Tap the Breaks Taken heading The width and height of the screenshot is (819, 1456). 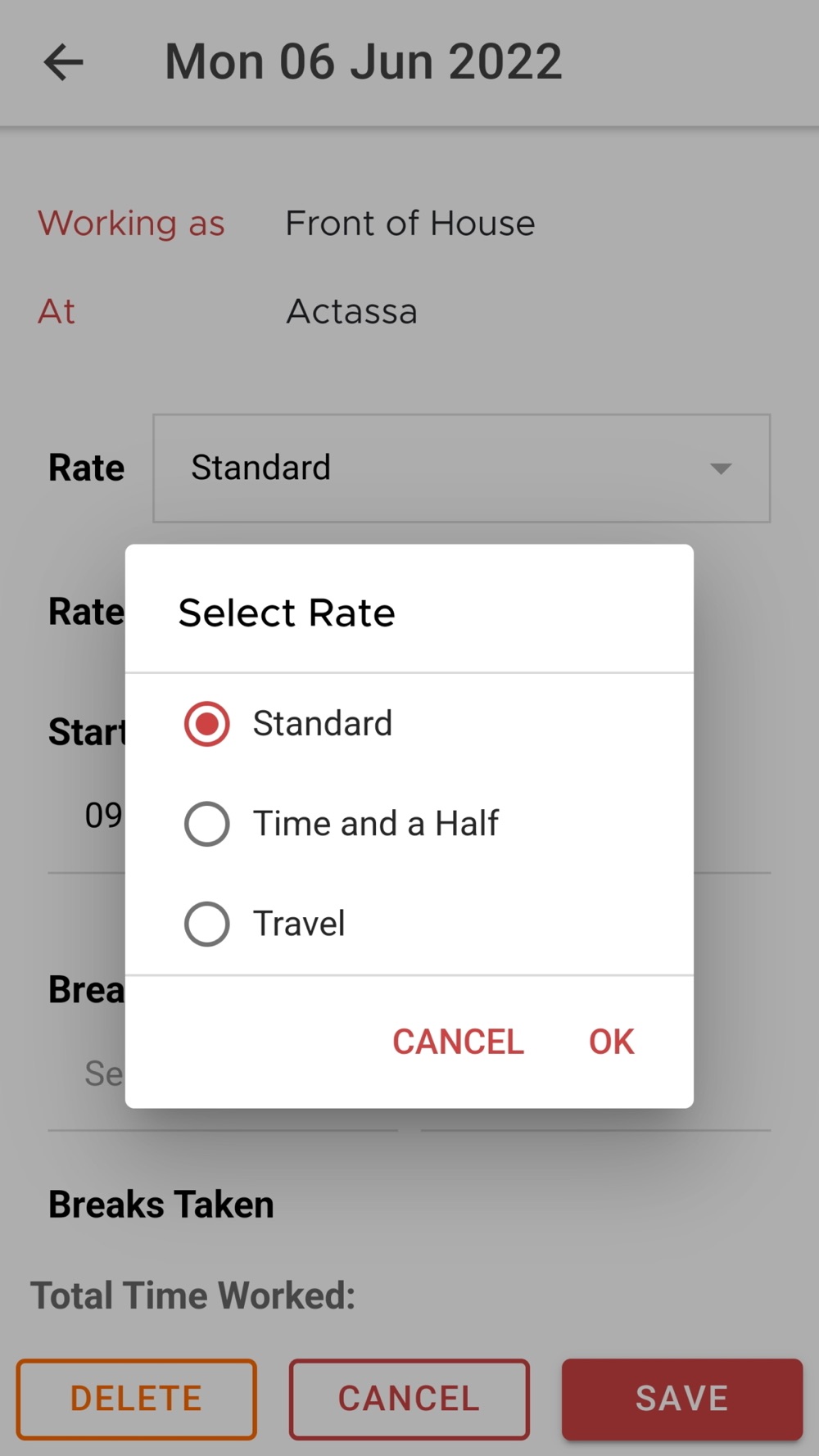161,1205
